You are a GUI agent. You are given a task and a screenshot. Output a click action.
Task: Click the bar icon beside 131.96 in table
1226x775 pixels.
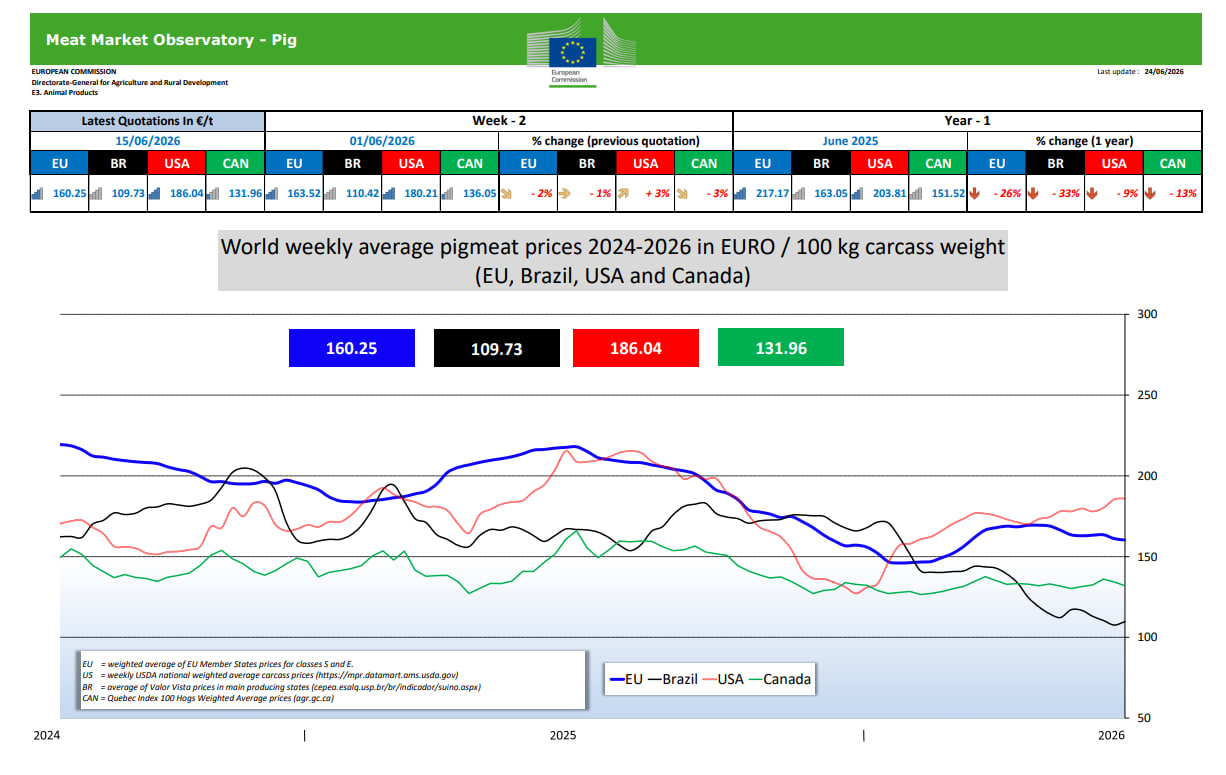(x=214, y=193)
